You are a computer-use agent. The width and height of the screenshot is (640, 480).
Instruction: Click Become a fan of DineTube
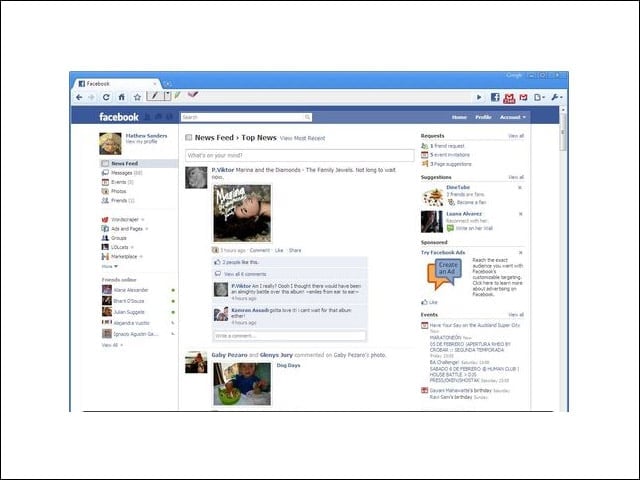(471, 202)
